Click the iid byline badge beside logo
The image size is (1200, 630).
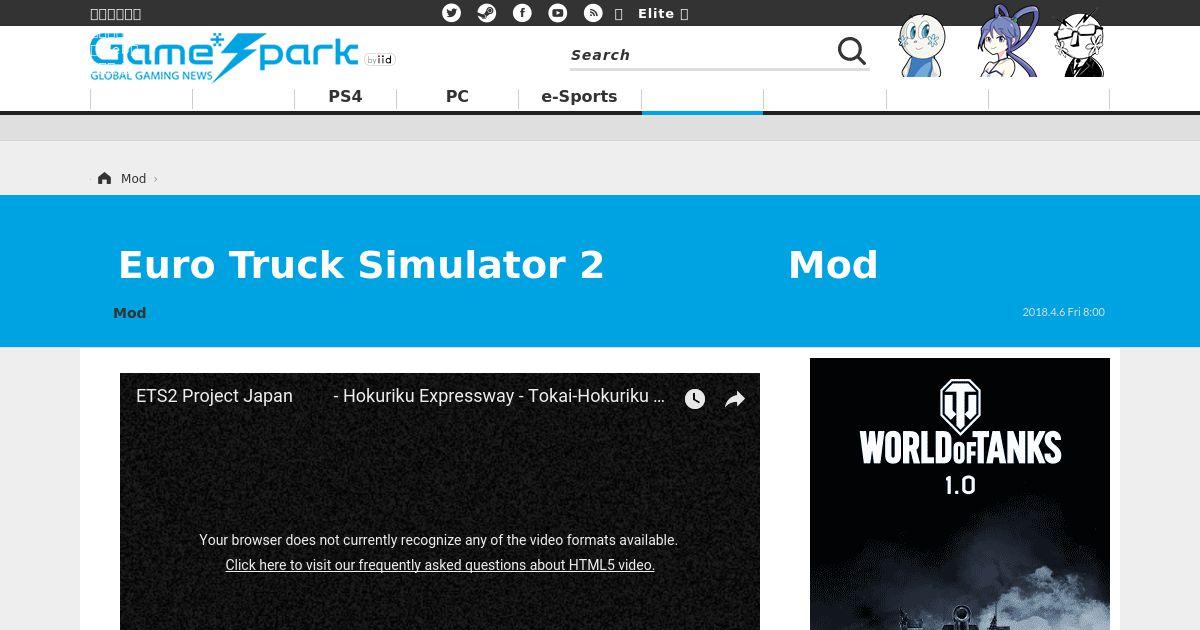[x=380, y=60]
